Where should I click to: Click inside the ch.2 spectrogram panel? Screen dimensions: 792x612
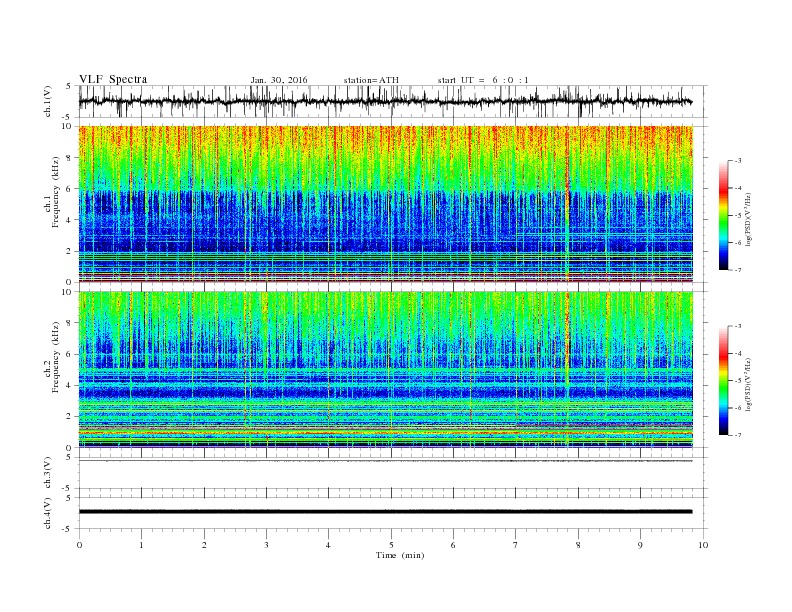click(386, 370)
